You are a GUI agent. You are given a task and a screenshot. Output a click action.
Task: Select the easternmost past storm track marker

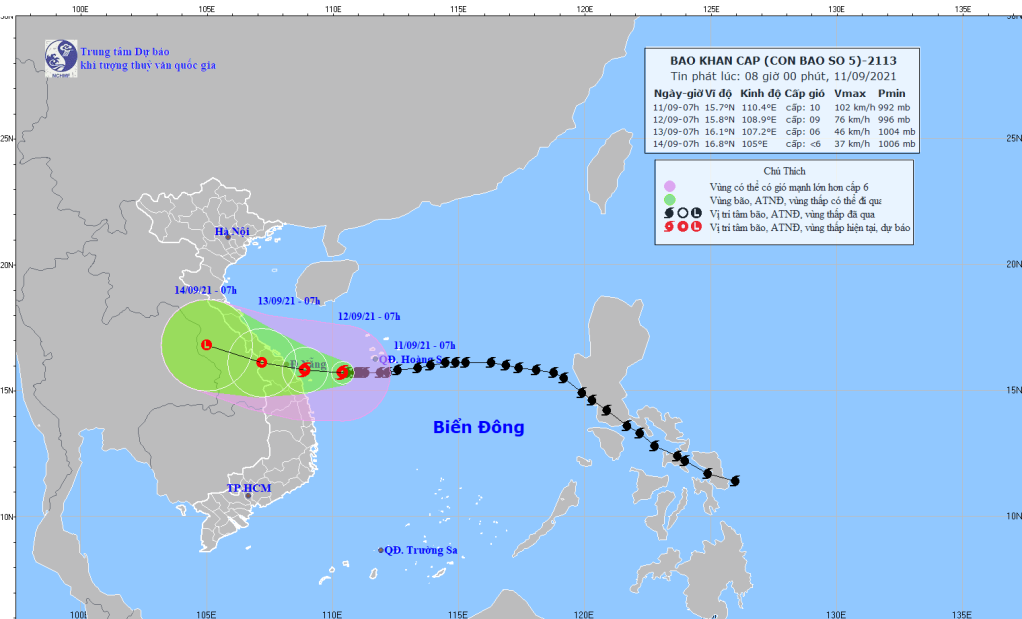pyautogui.click(x=735, y=481)
